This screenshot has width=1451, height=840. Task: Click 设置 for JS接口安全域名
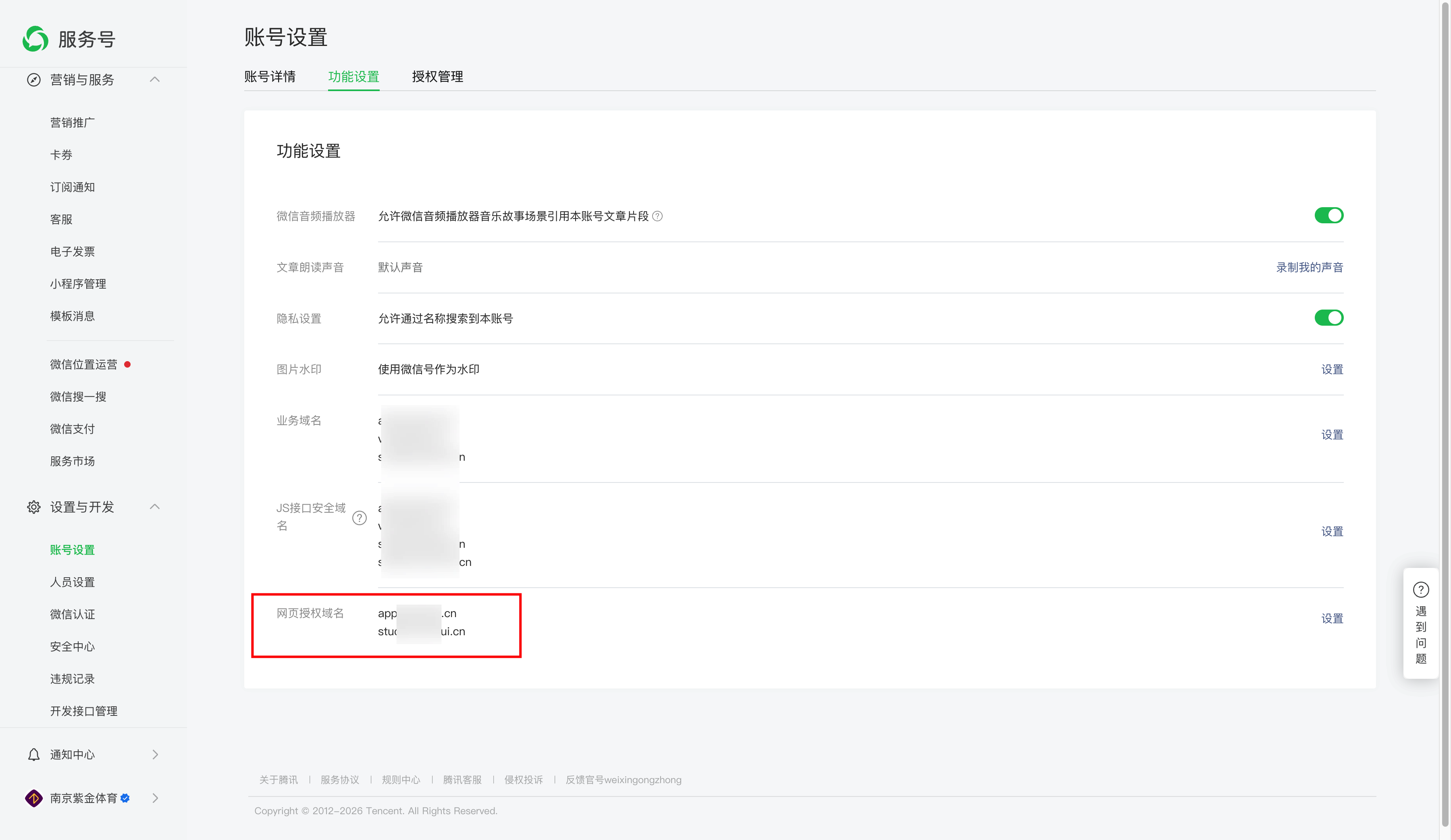click(1332, 531)
